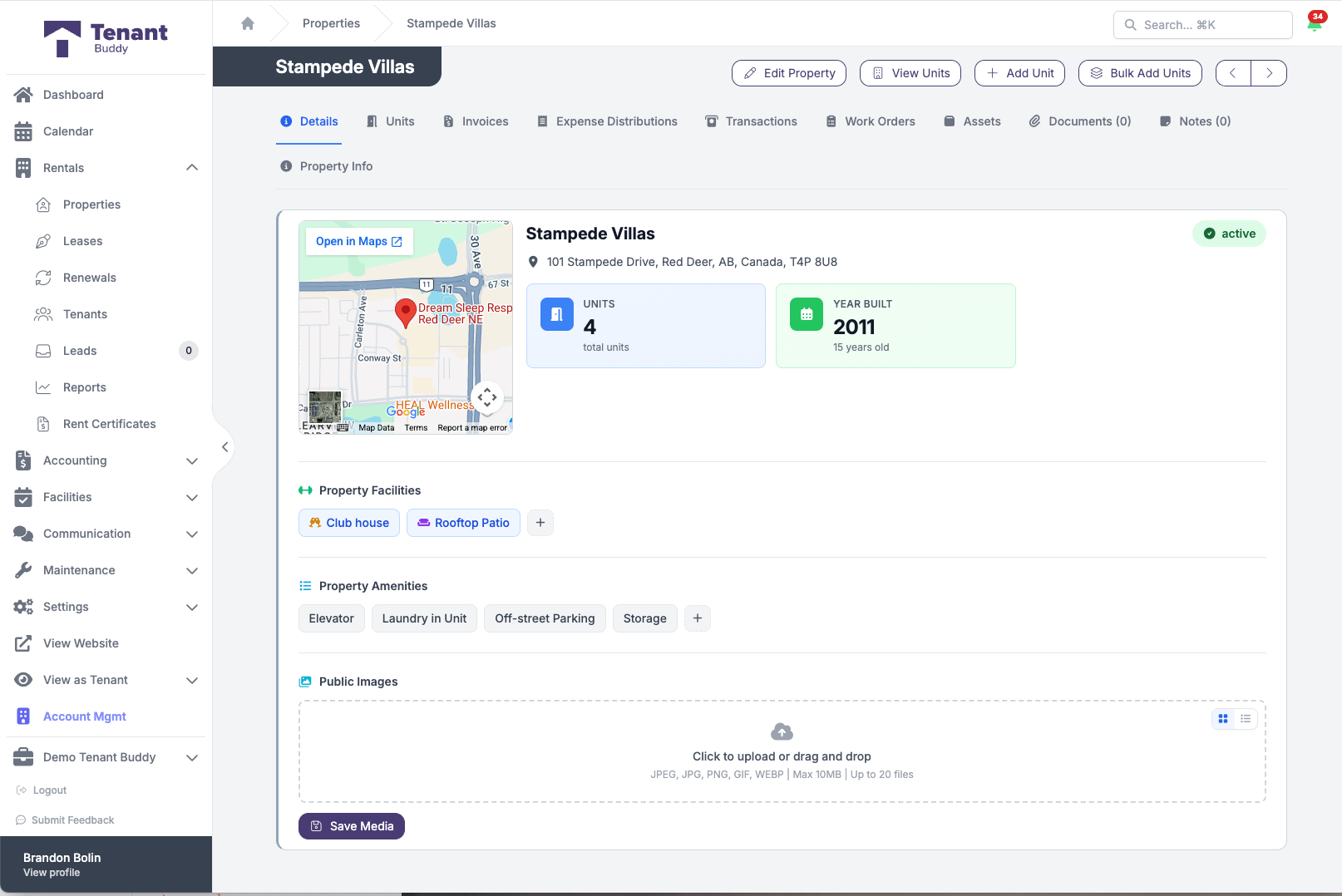Click the image upload drop zone
The width and height of the screenshot is (1342, 896).
782,751
